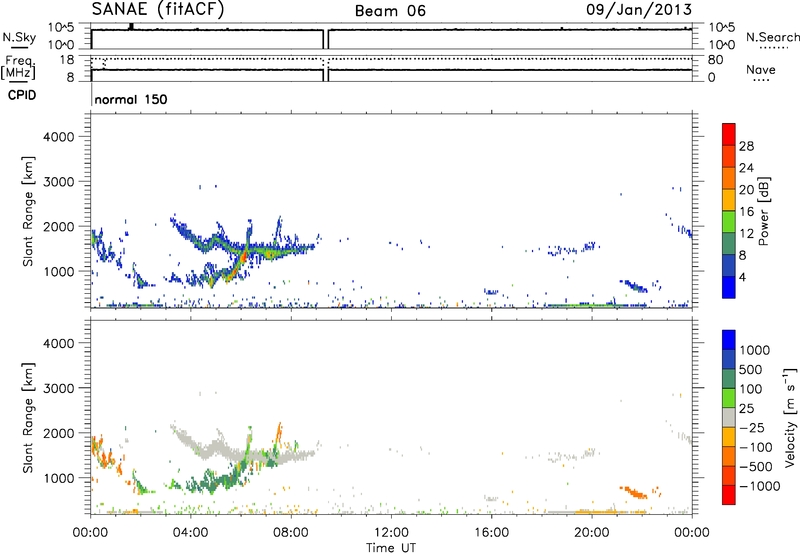Click the 20 label on Power colorbar

[746, 190]
